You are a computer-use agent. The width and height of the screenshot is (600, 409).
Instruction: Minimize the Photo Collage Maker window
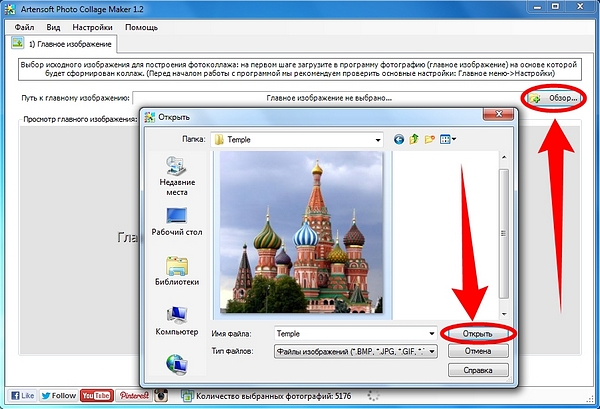537,6
